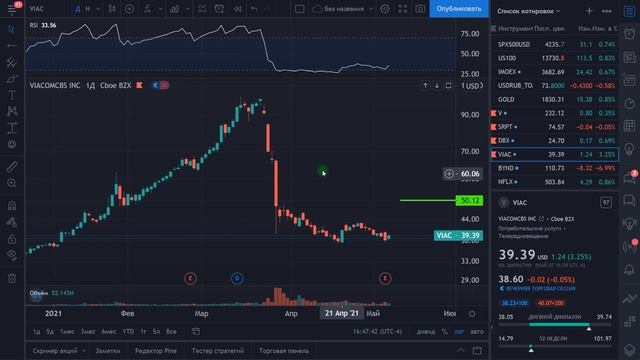Viewport: 640px width, 360px height.
Task: Open the forecasting and measurement tools
Action: click(x=12, y=128)
